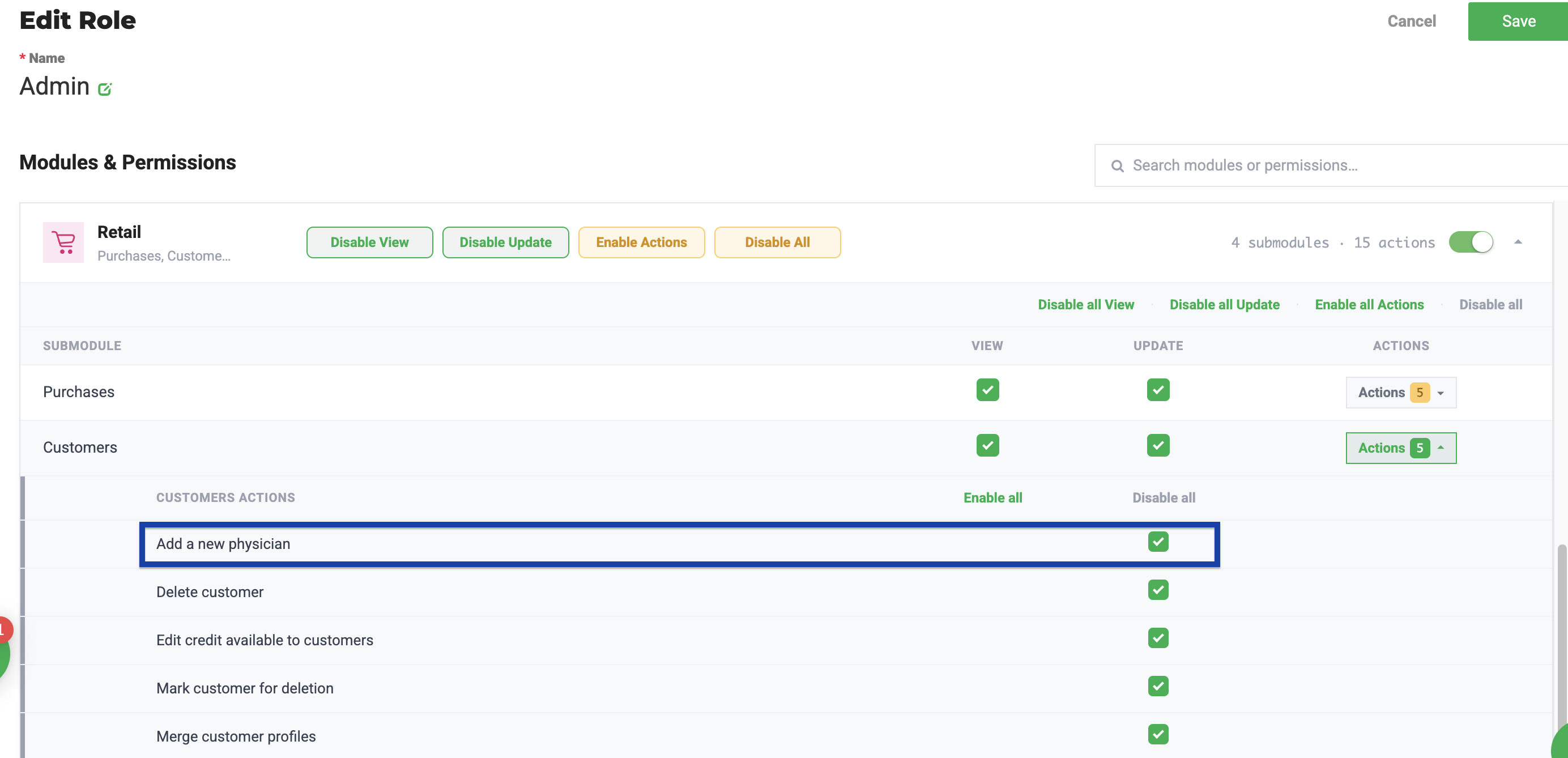Viewport: 1568px width, 758px height.
Task: Uncheck Purchases Update checkbox
Action: click(1158, 390)
